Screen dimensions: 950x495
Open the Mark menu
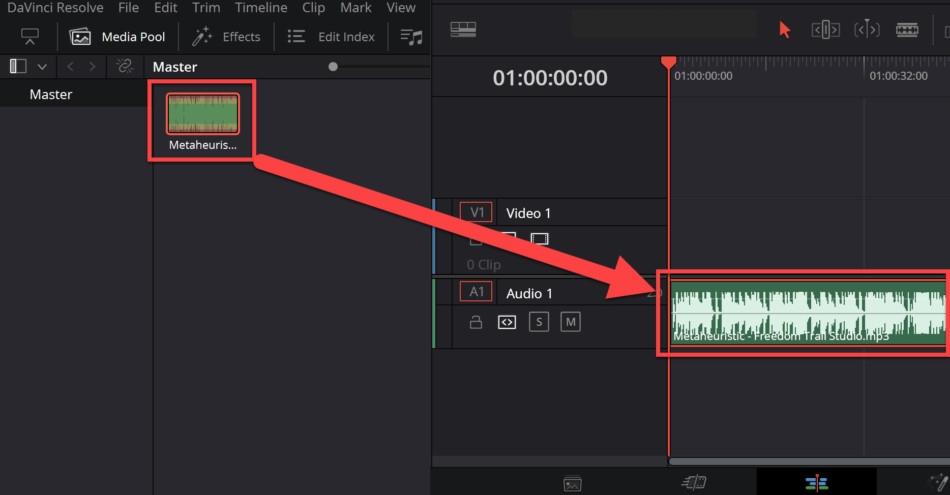pos(356,8)
